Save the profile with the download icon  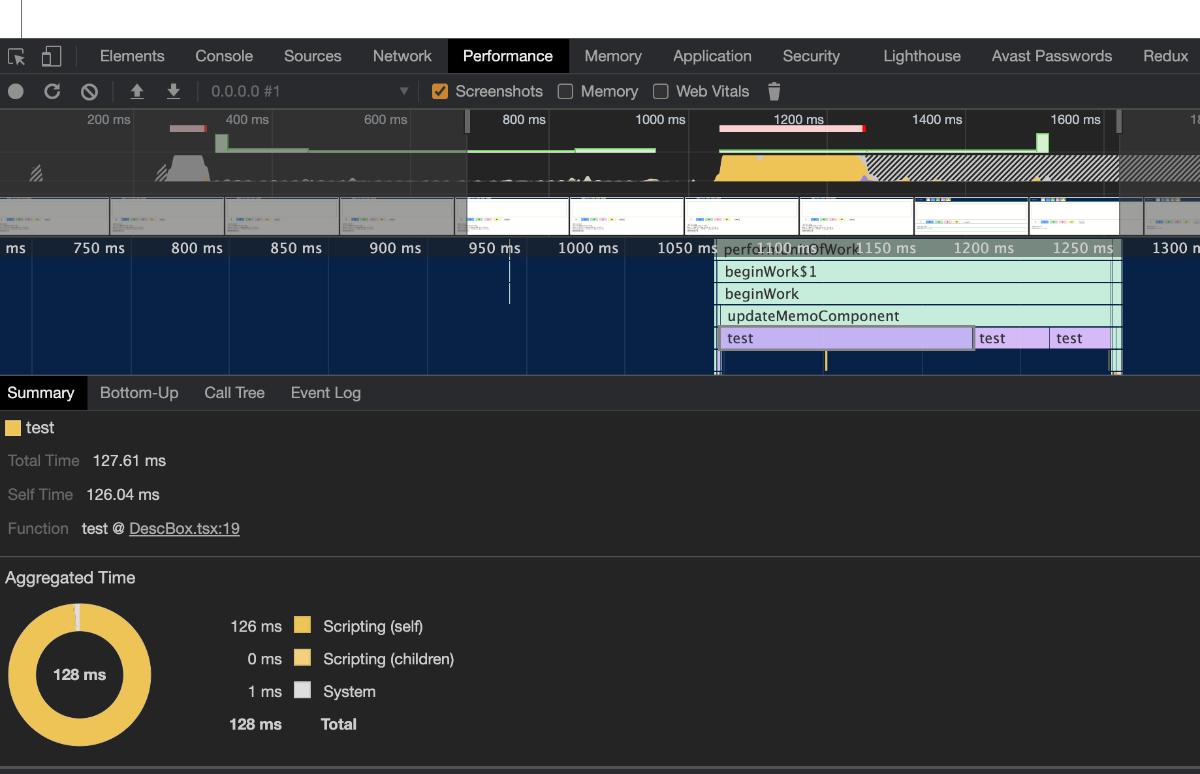[173, 91]
